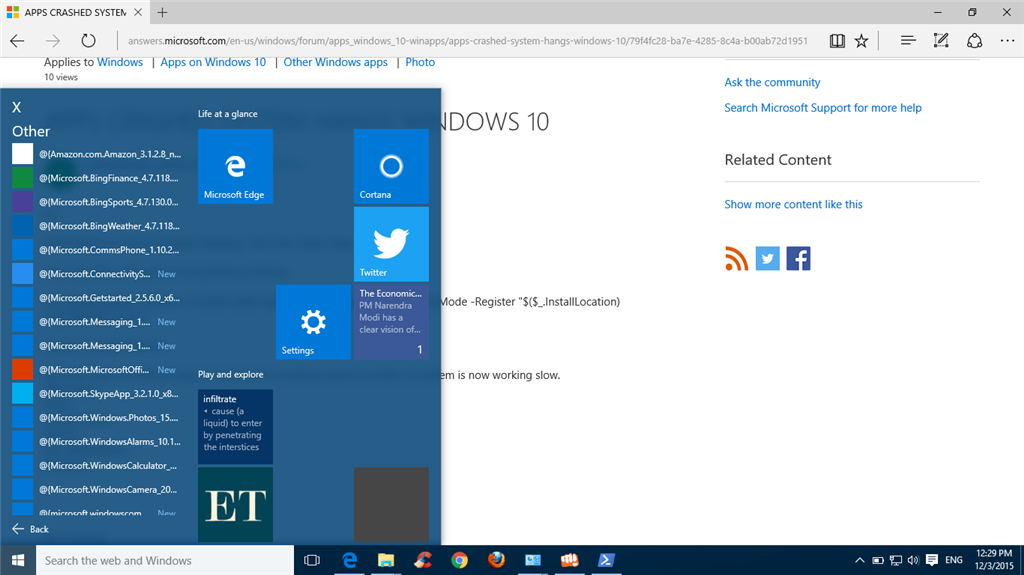
Task: Open the RSS feed icon
Action: [737, 259]
